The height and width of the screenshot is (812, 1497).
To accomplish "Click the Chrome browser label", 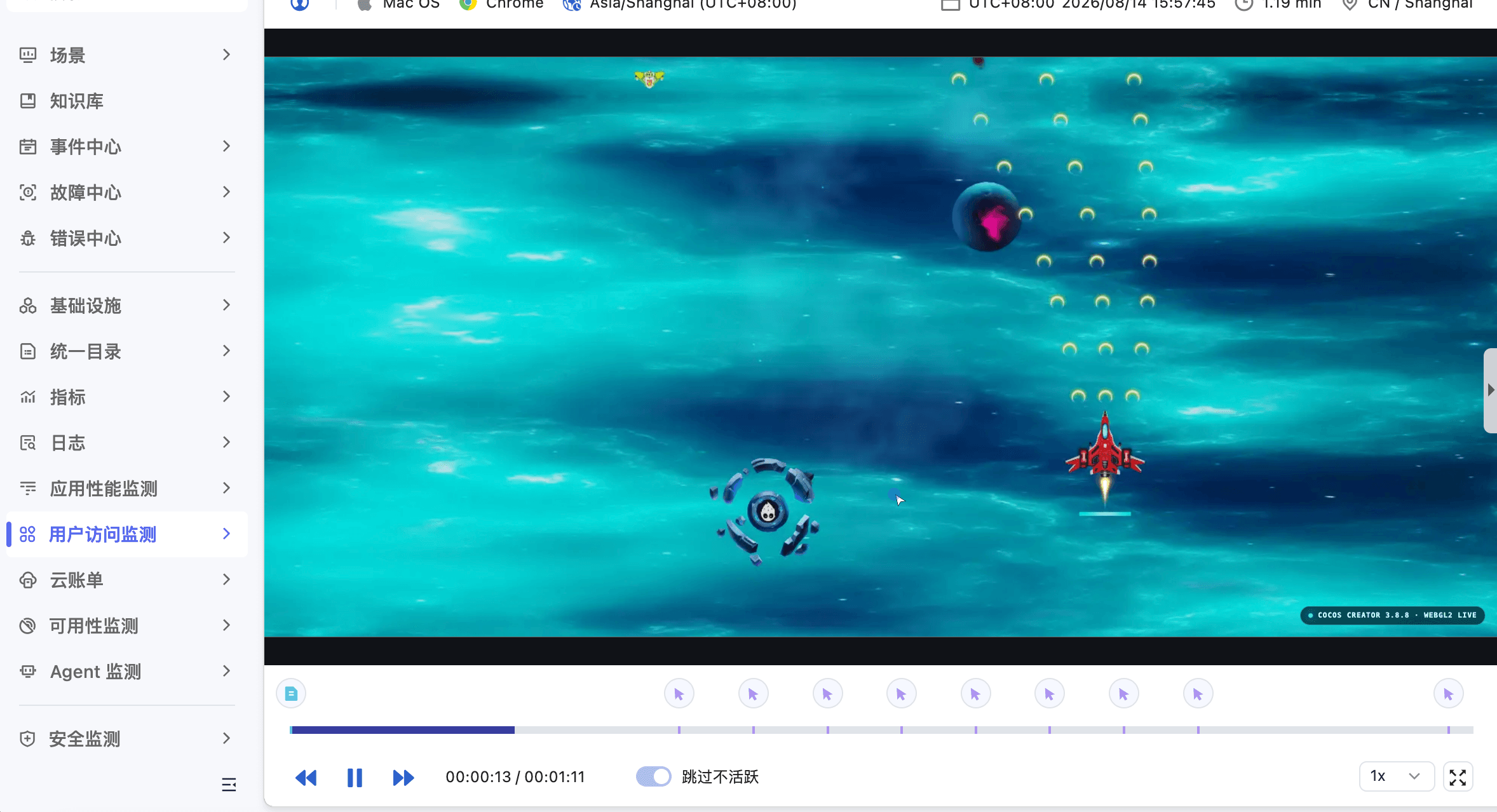I will tap(515, 4).
